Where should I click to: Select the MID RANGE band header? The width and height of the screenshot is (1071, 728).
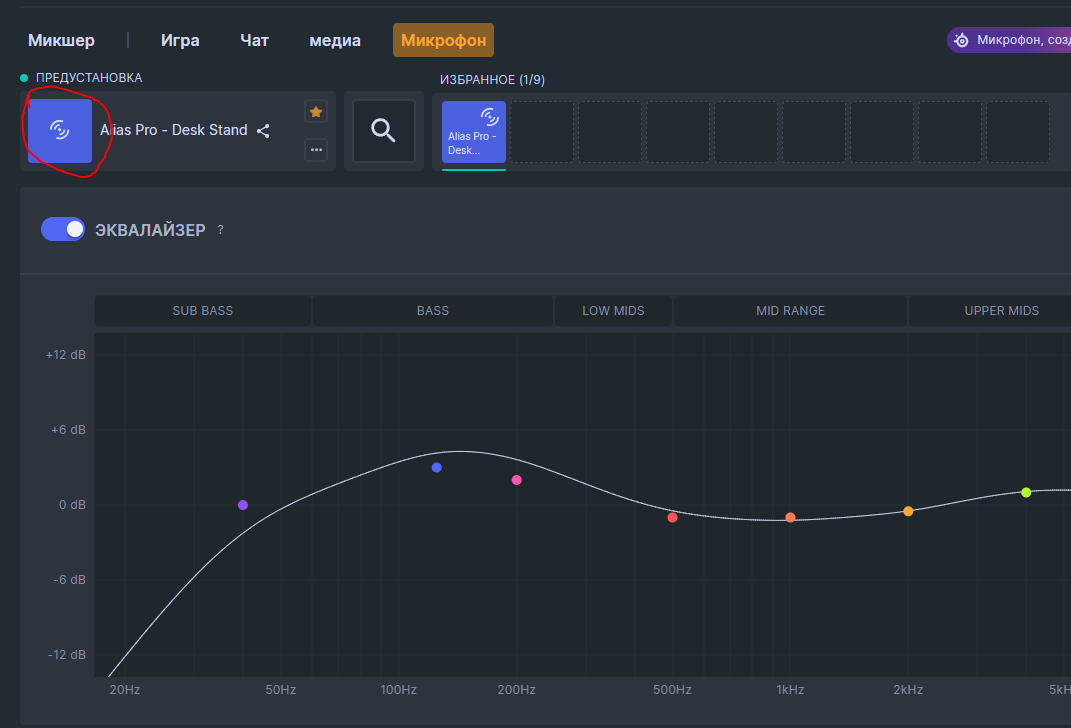[x=790, y=311]
